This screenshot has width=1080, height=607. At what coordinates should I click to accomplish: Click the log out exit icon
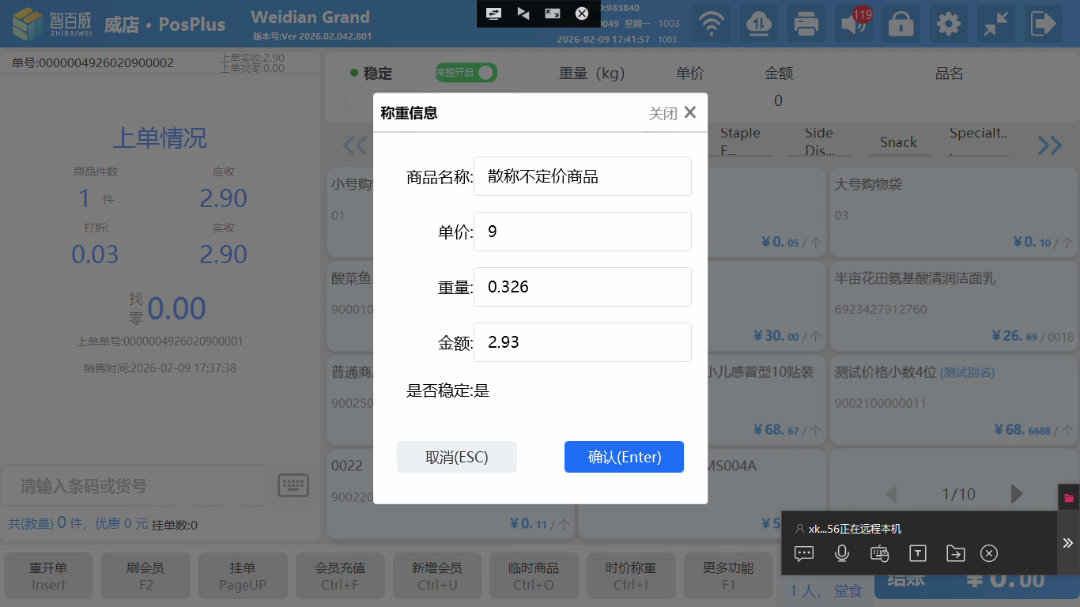[1042, 23]
